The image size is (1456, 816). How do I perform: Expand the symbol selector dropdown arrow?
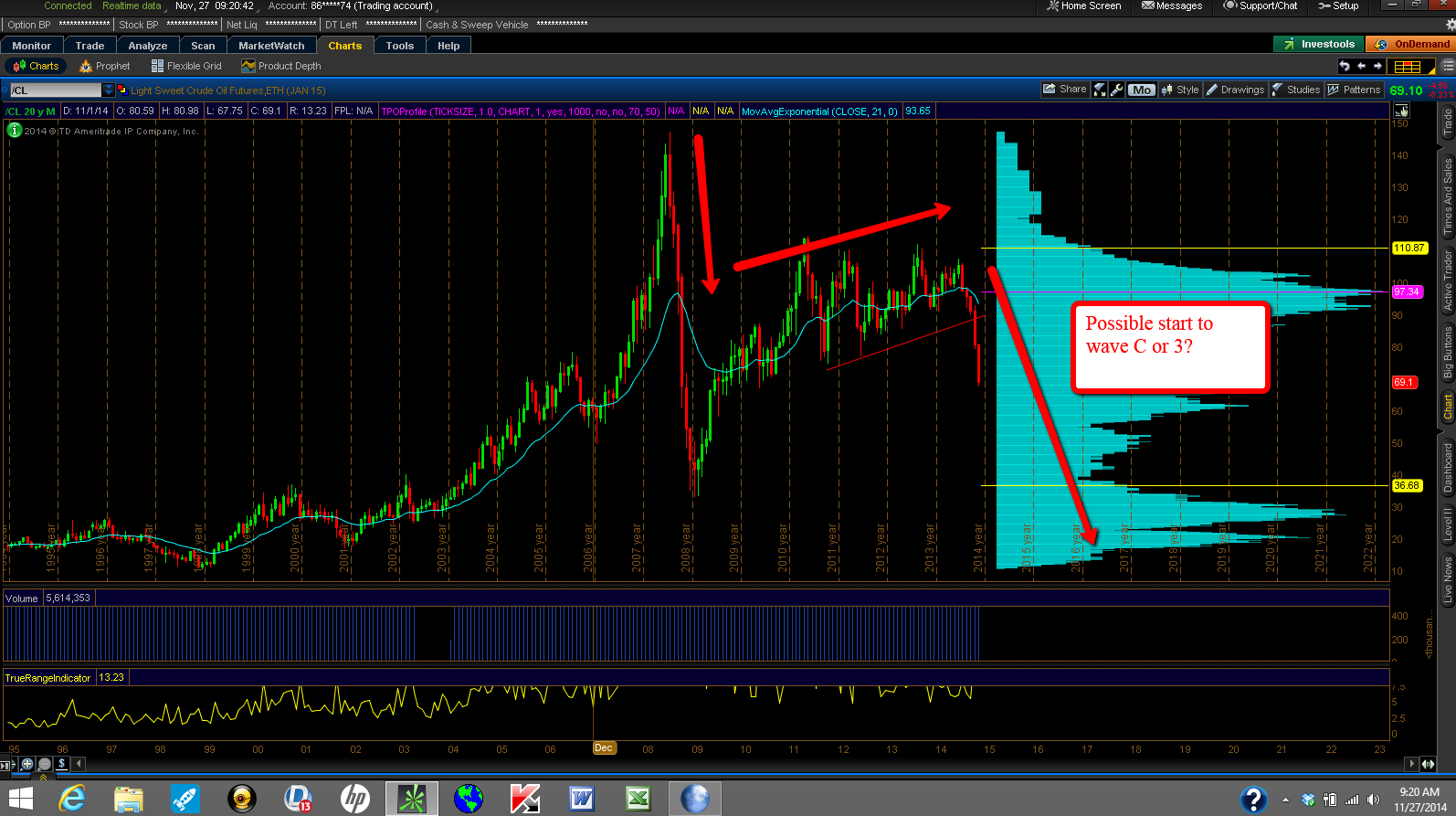(108, 90)
